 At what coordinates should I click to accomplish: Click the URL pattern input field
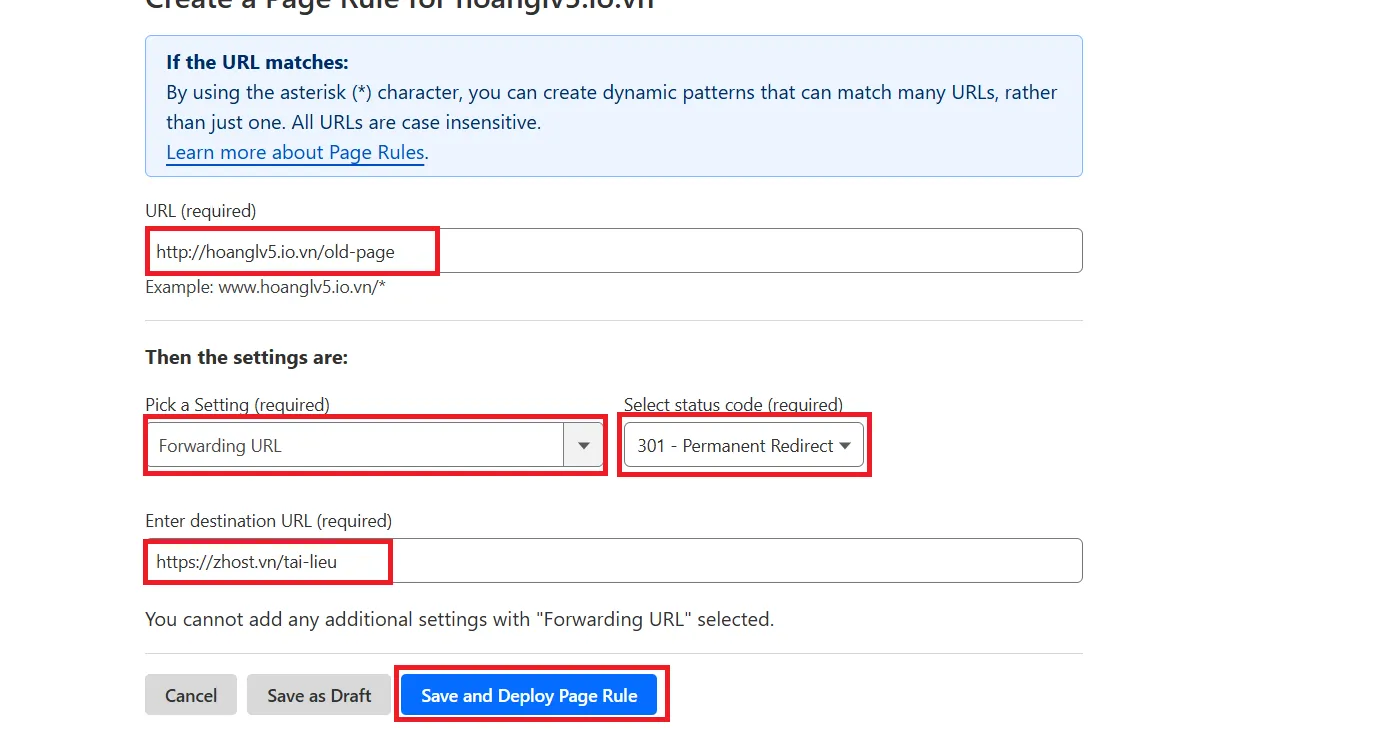(x=612, y=251)
